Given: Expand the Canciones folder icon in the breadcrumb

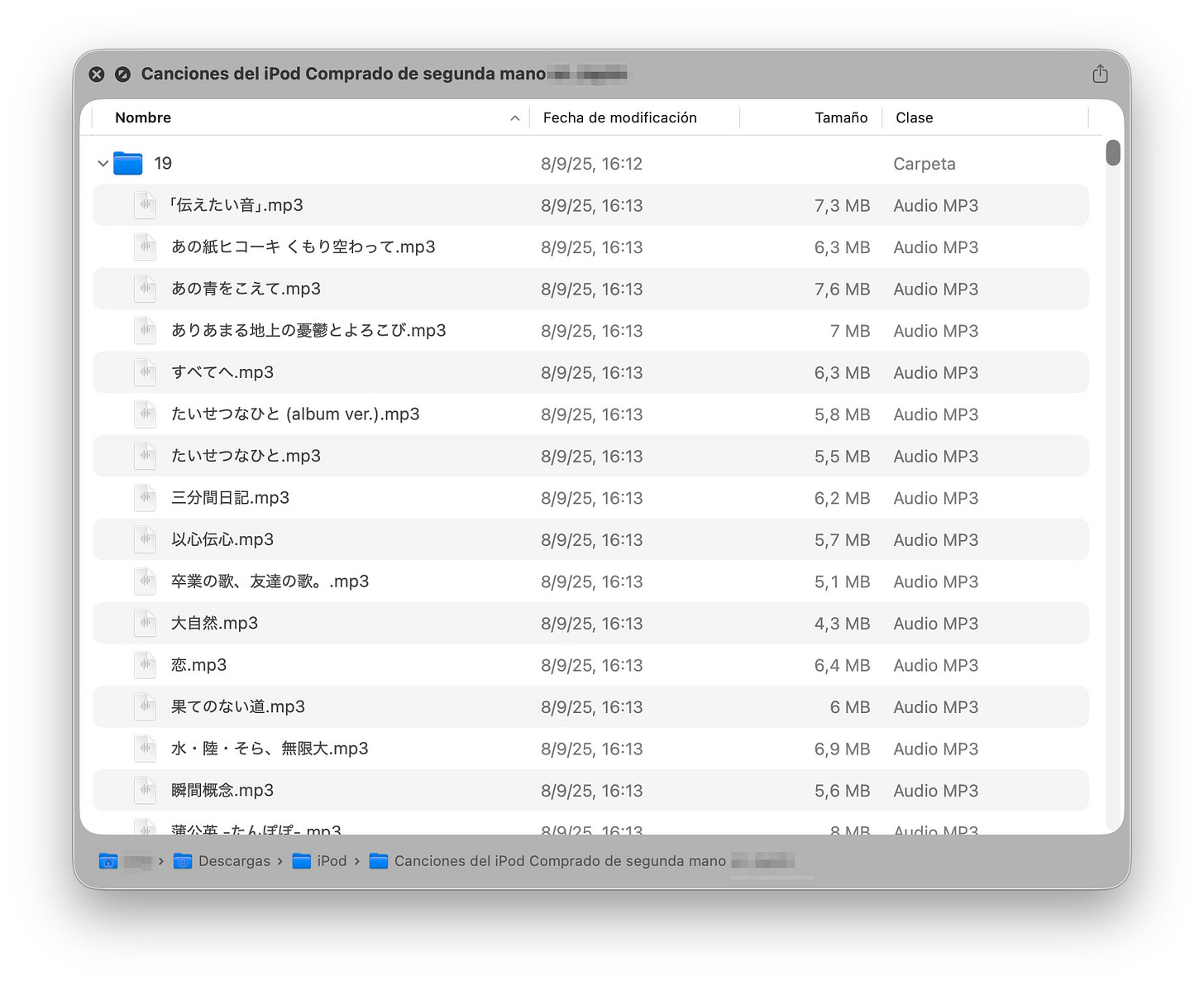Looking at the screenshot, I should 377,861.
